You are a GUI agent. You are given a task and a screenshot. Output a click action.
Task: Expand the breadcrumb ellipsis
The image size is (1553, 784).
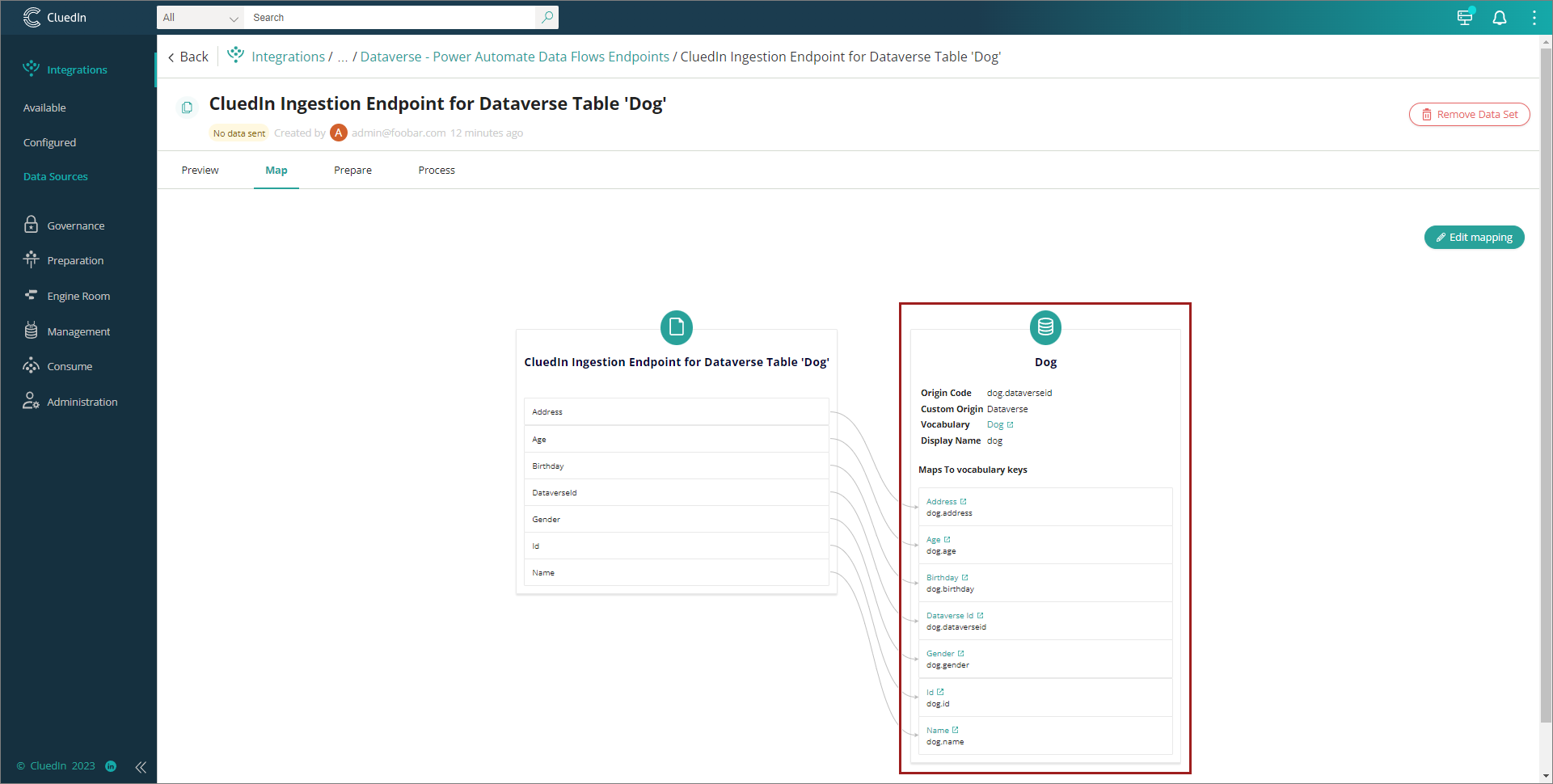click(x=343, y=57)
